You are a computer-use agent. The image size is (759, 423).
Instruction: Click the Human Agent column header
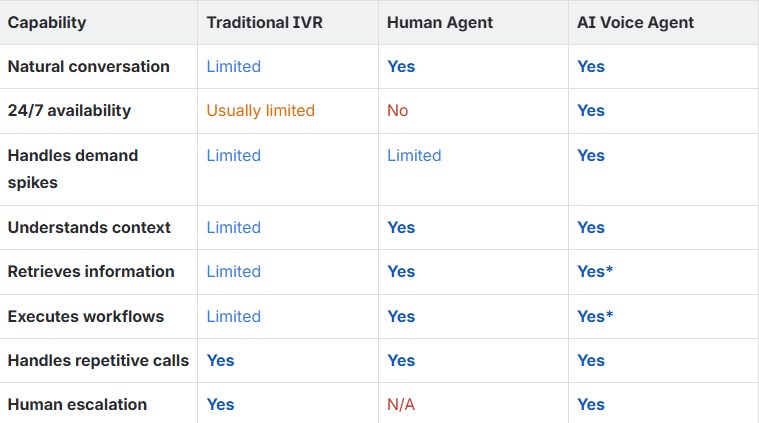[x=440, y=22]
